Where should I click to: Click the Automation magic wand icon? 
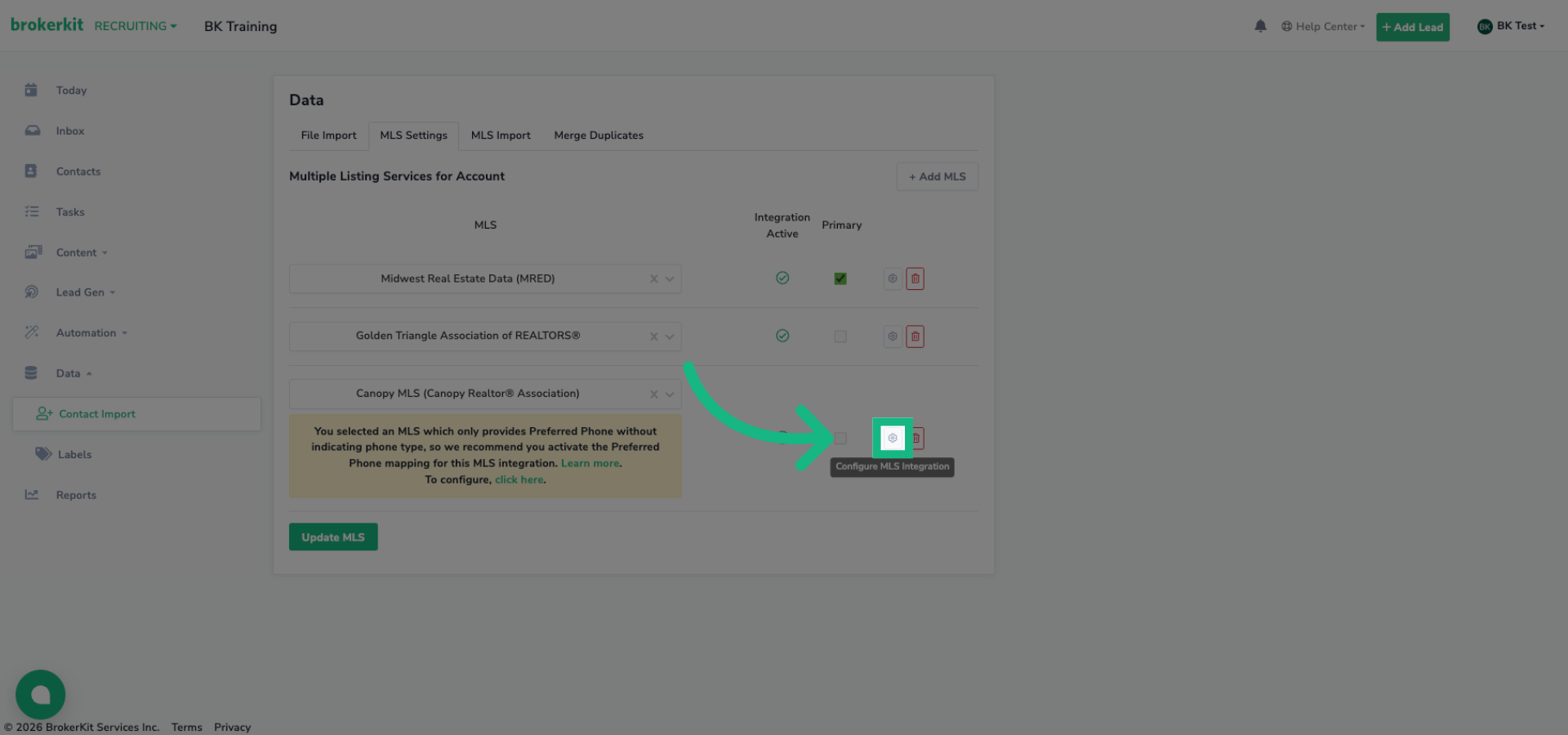32,332
